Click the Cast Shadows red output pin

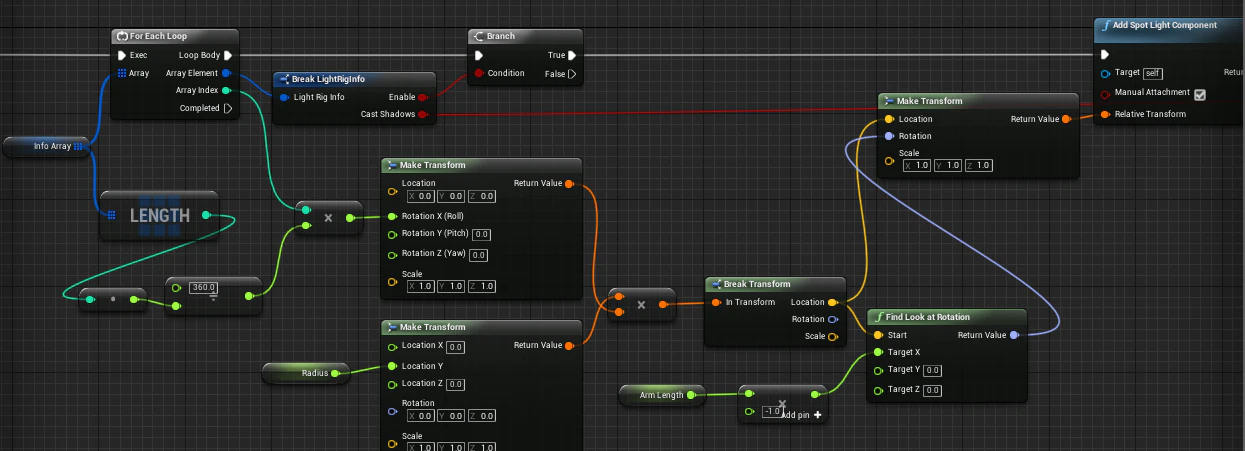pyautogui.click(x=423, y=115)
